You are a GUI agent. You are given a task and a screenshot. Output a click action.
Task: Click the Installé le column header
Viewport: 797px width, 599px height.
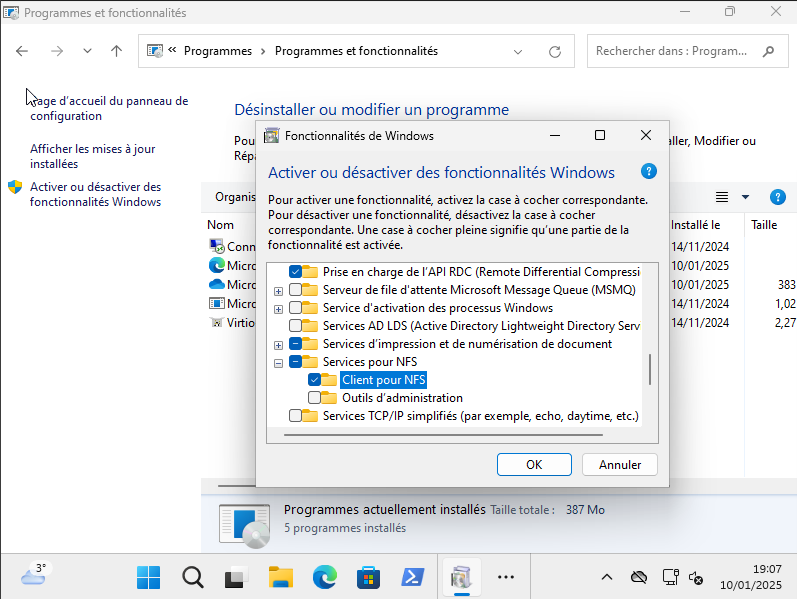tap(695, 225)
